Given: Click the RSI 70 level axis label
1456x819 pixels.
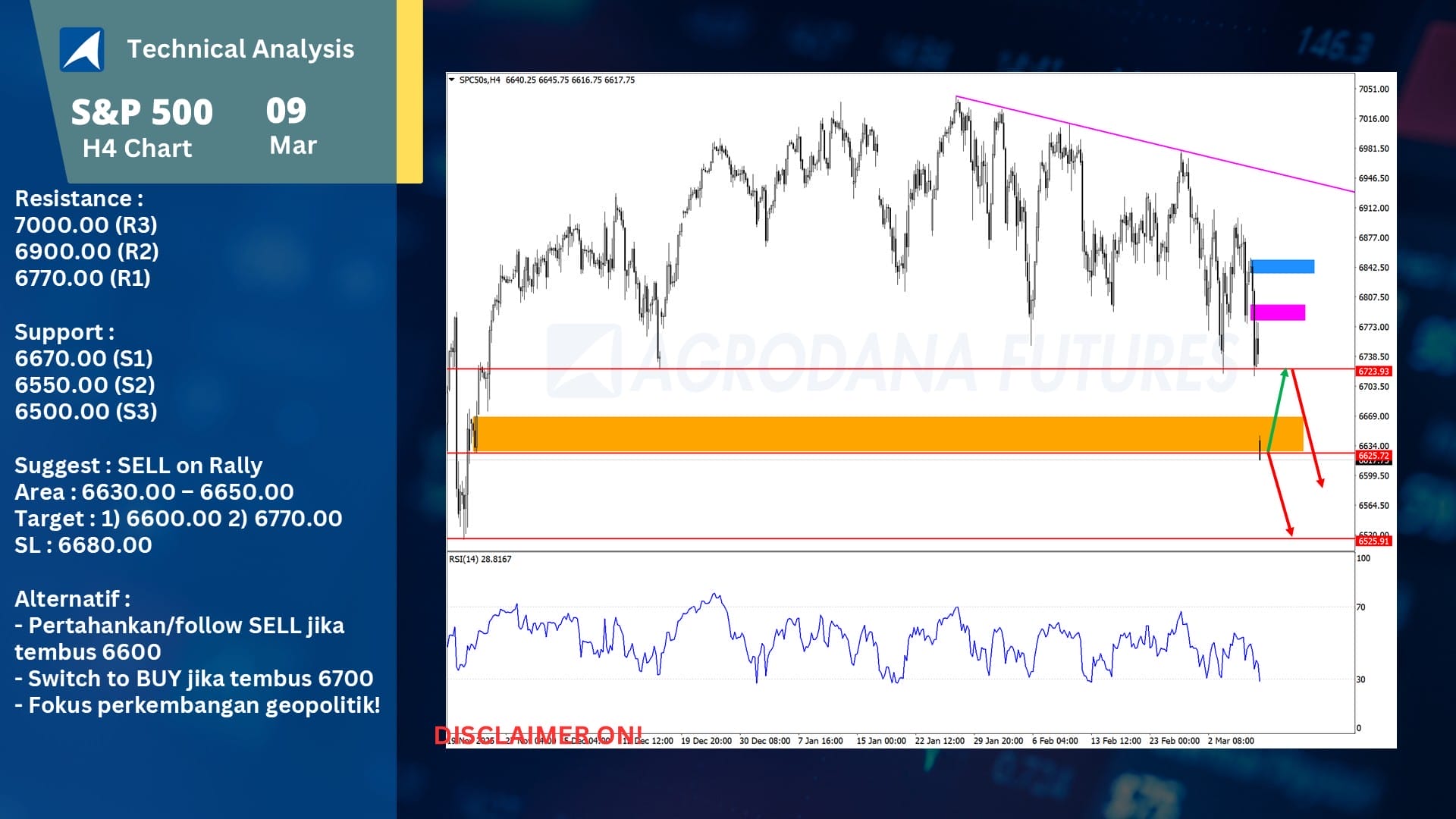Looking at the screenshot, I should (1360, 607).
